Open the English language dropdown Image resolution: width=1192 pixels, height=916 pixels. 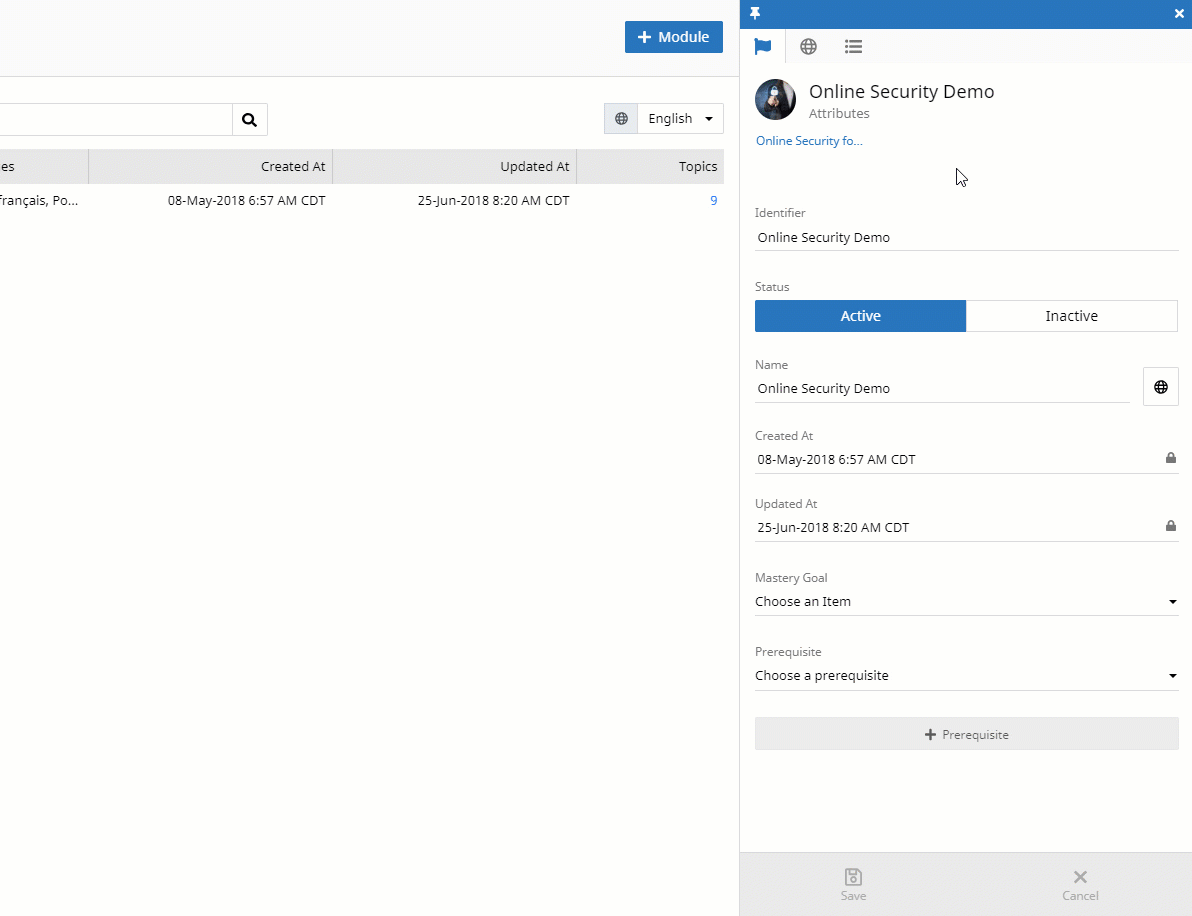(x=680, y=119)
